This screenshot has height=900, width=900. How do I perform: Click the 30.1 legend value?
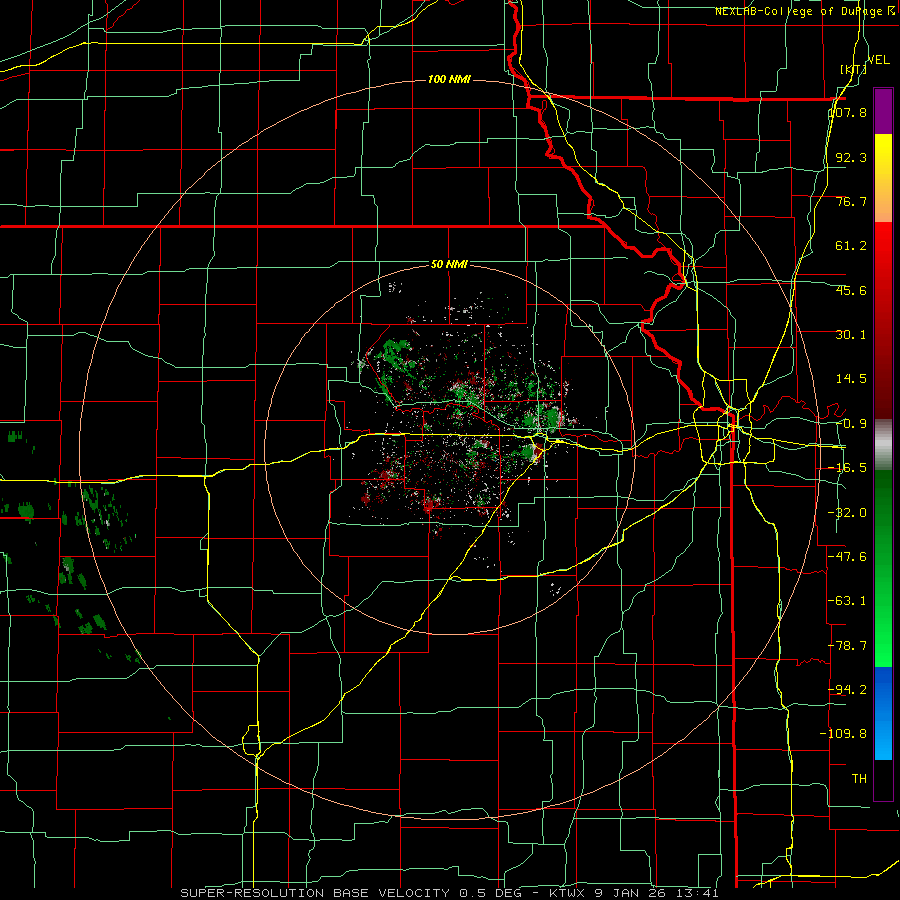pos(851,335)
